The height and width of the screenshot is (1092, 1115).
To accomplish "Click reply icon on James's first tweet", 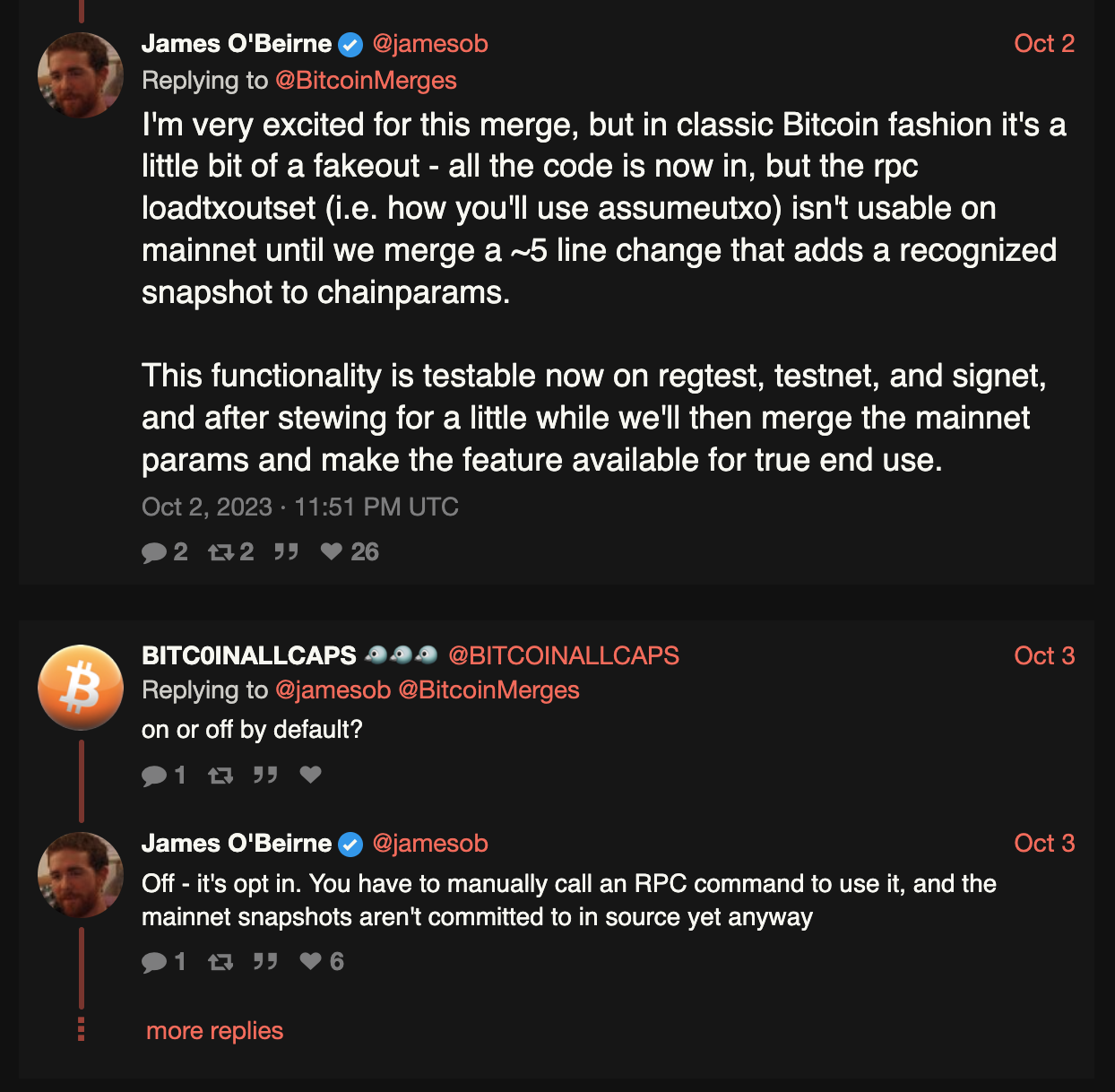I will [x=154, y=552].
